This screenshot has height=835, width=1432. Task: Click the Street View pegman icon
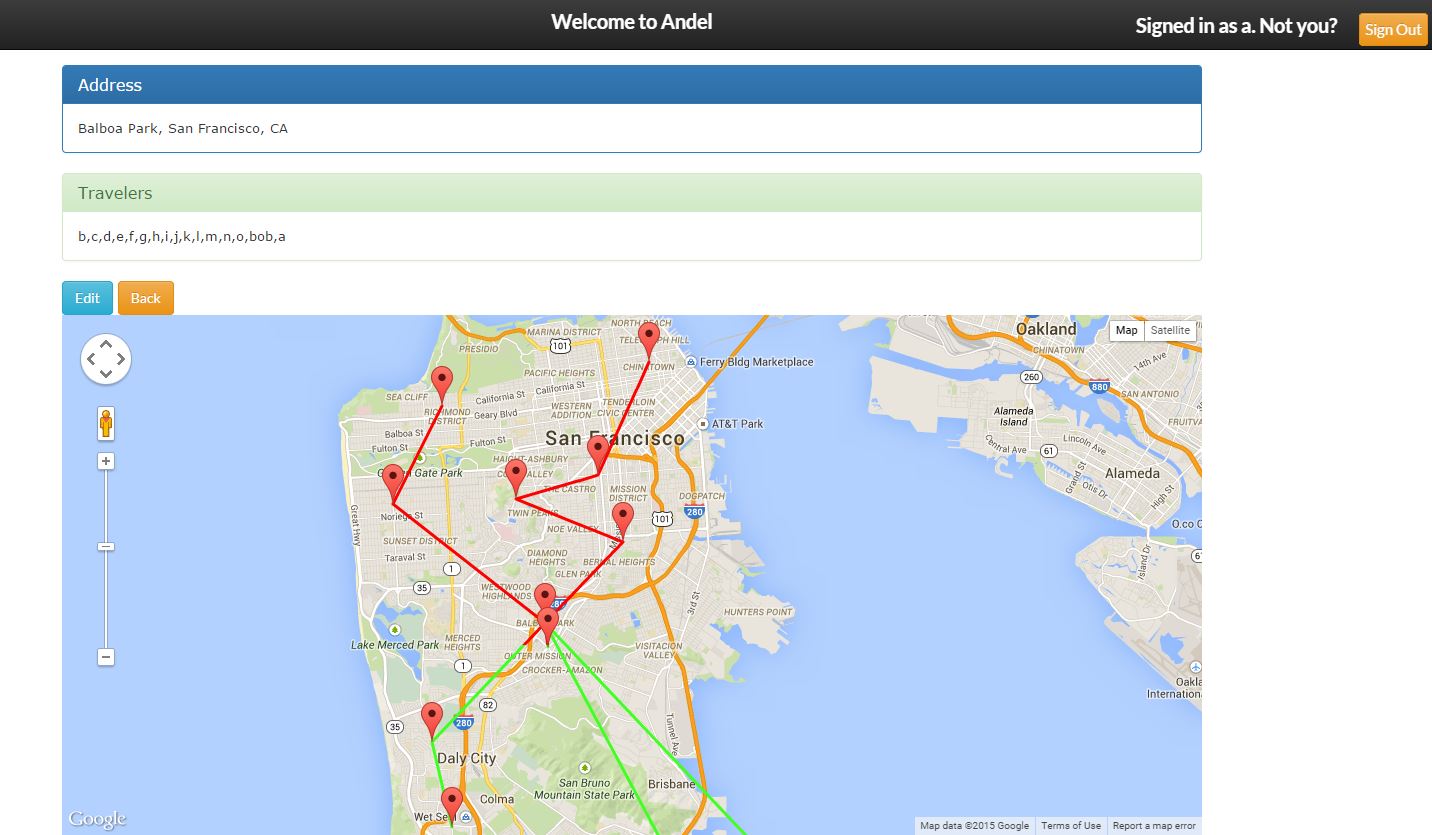[x=106, y=423]
